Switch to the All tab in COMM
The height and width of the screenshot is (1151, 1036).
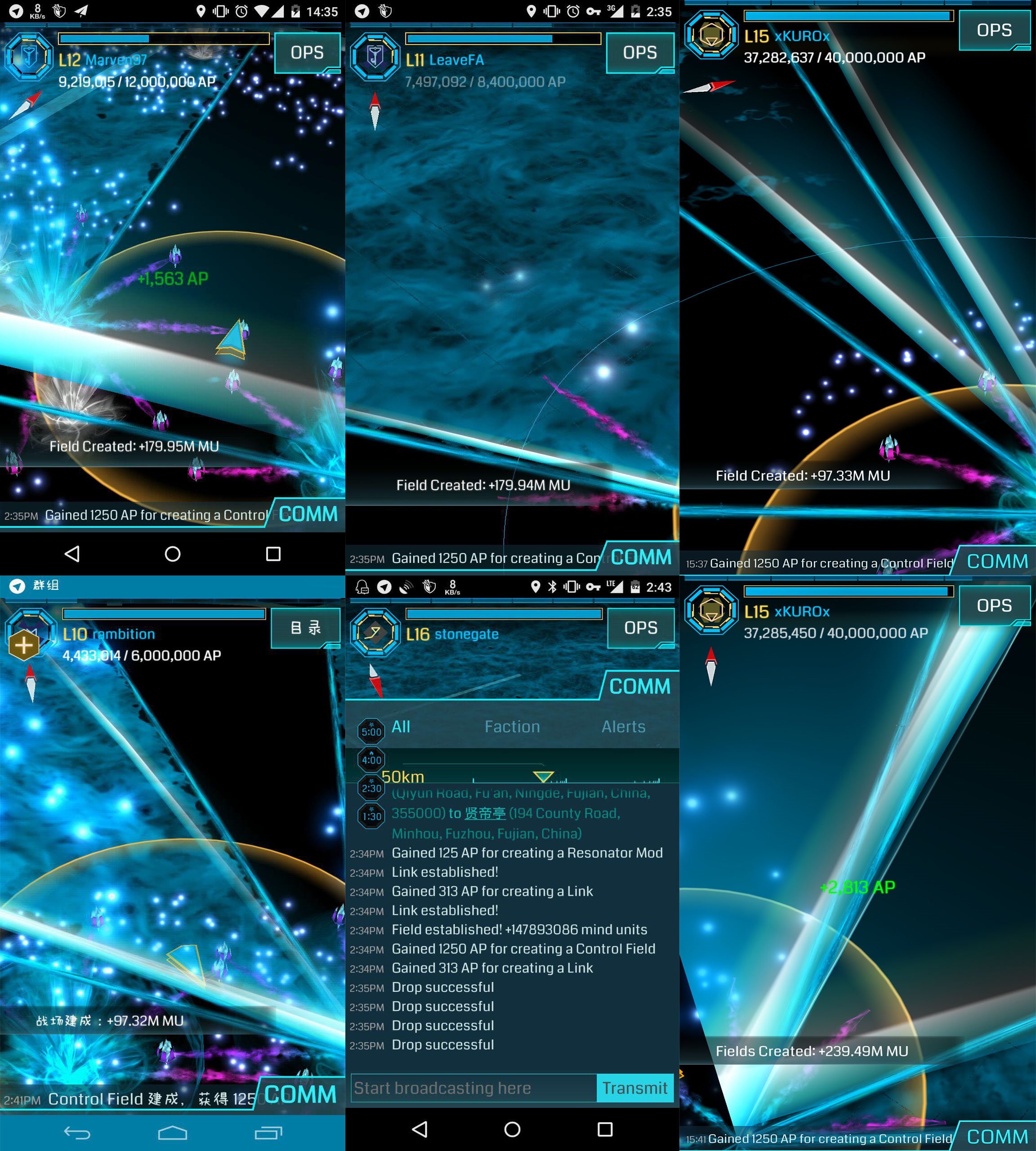pyautogui.click(x=401, y=727)
